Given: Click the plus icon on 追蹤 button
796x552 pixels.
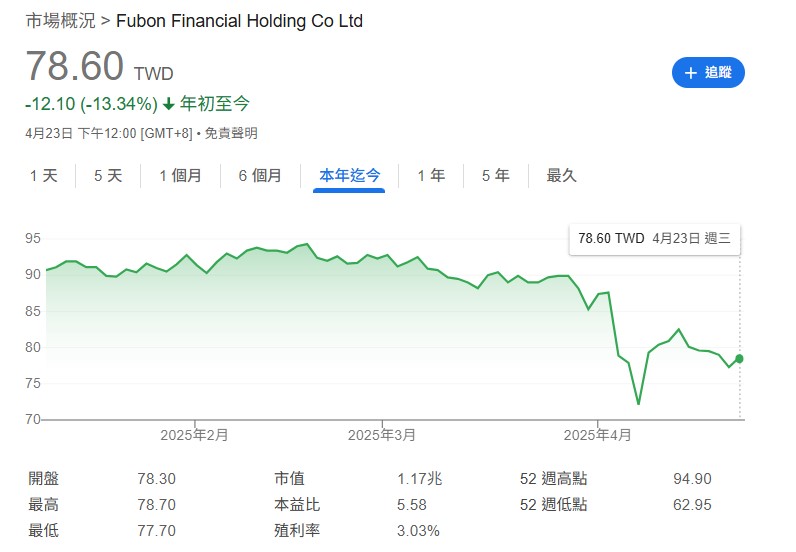Looking at the screenshot, I should coord(690,73).
